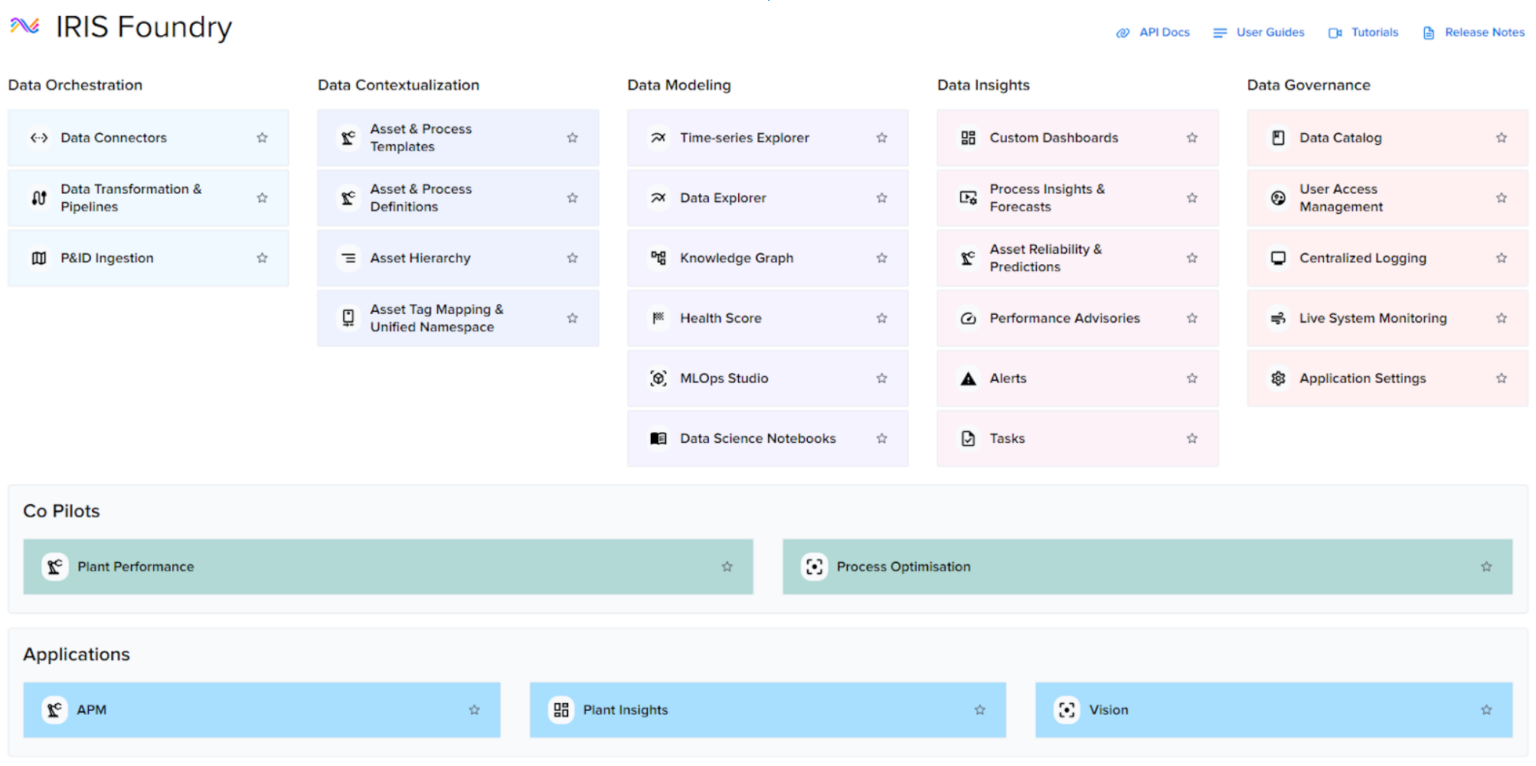Select the Alerts warning icon

pos(967,378)
